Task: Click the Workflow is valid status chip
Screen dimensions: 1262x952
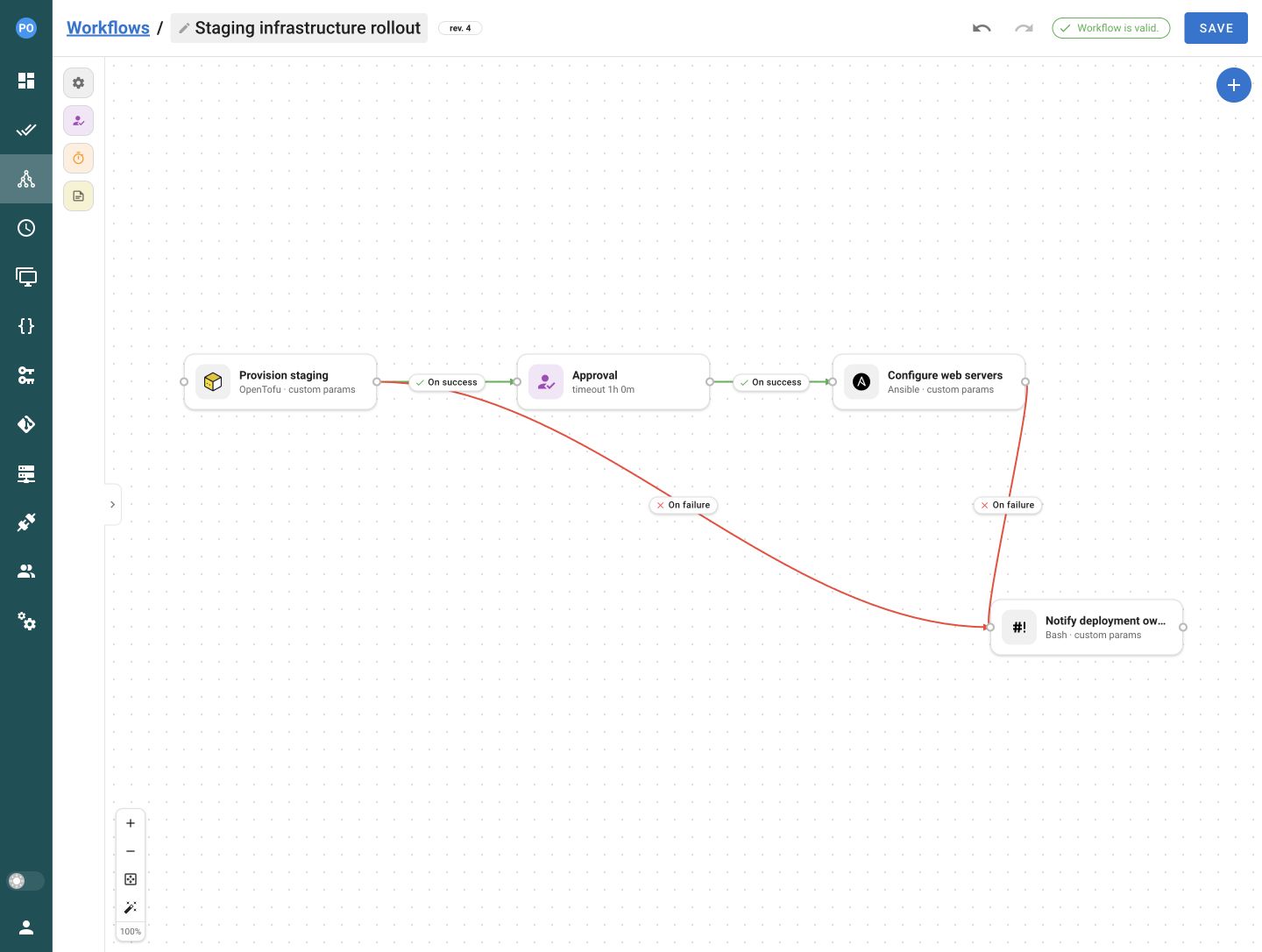Action: pyautogui.click(x=1110, y=28)
